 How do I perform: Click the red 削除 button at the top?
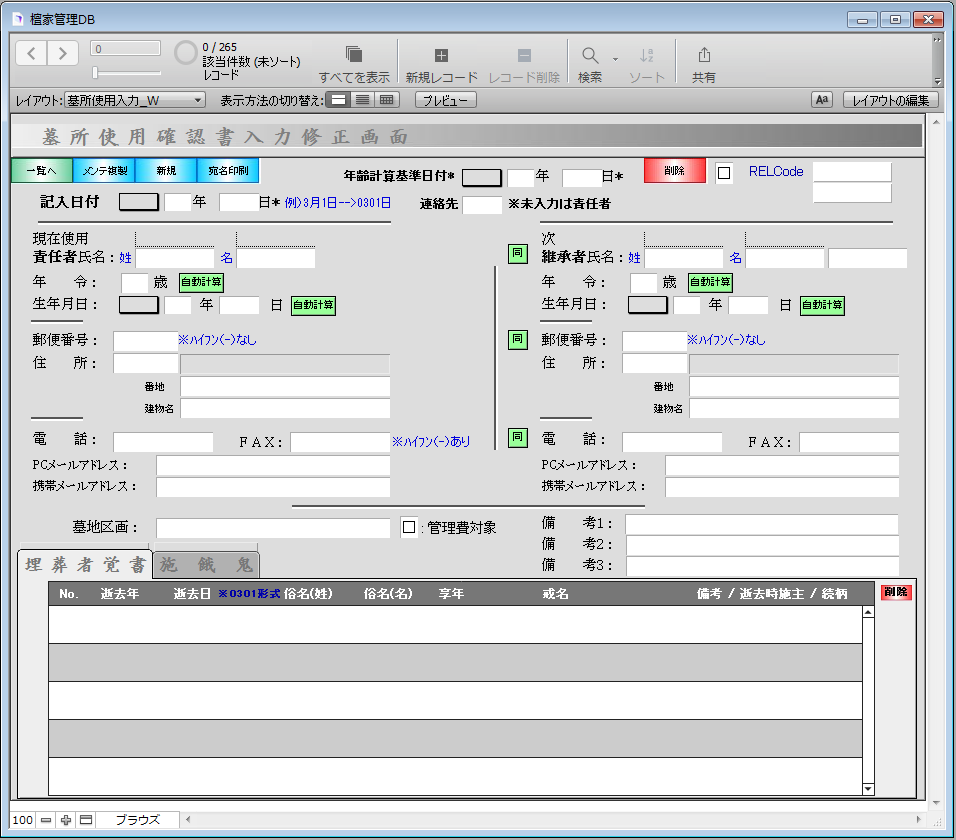pos(674,171)
